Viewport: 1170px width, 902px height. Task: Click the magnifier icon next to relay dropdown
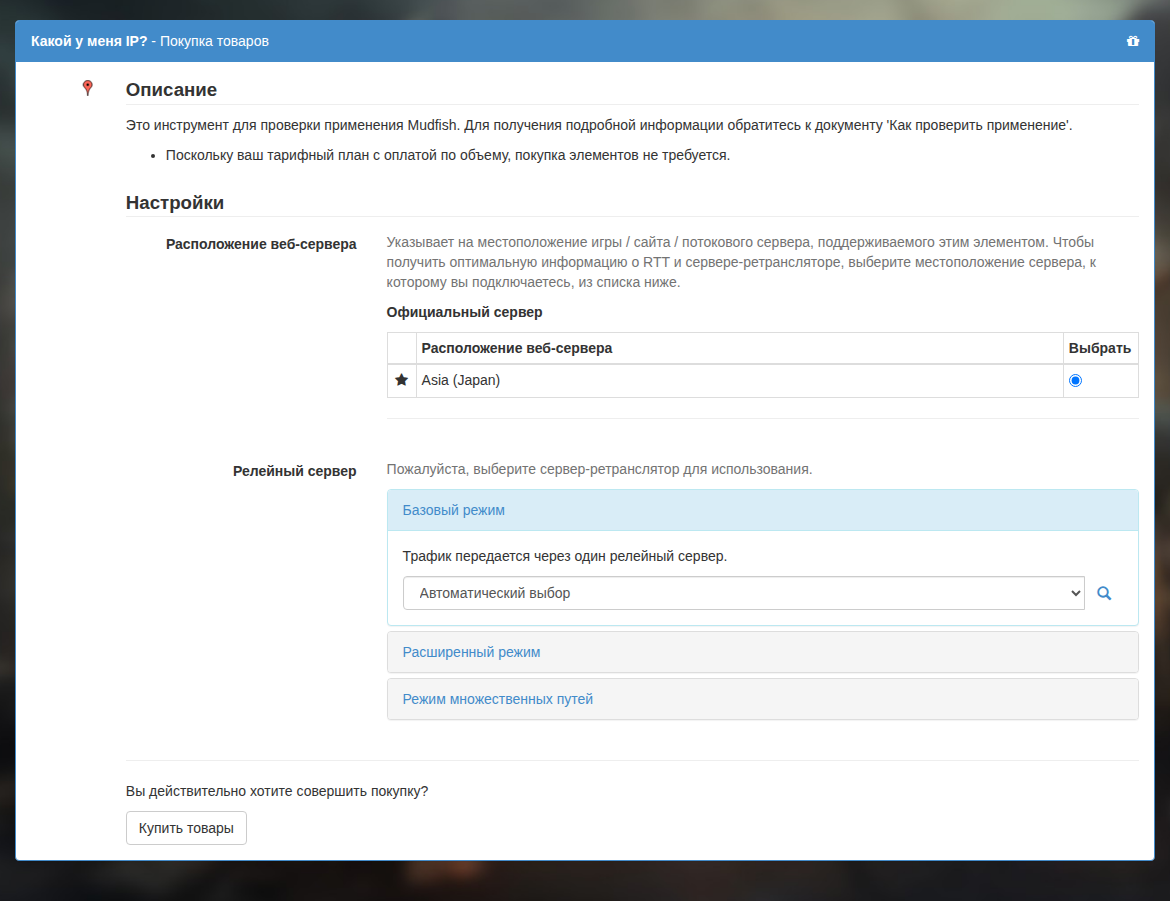(x=1104, y=593)
